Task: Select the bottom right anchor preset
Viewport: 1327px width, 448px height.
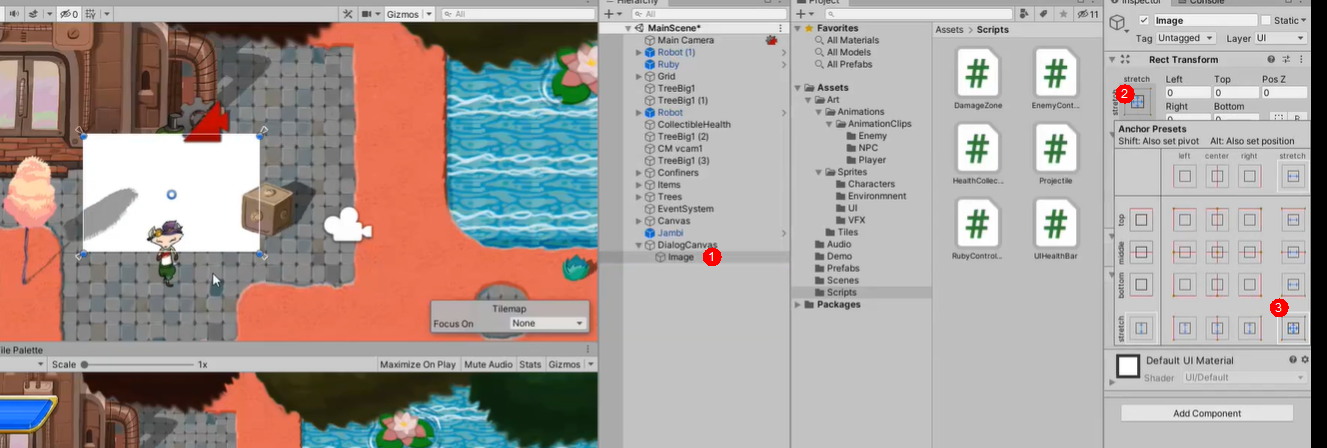Action: pos(1248,285)
